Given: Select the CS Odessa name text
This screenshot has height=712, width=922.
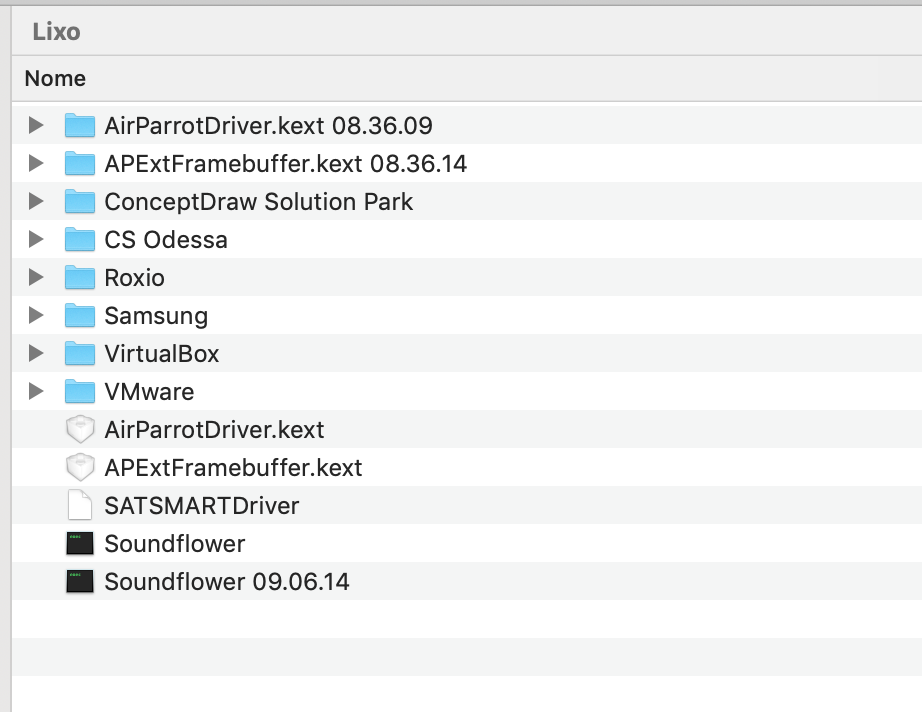Looking at the screenshot, I should [x=166, y=240].
